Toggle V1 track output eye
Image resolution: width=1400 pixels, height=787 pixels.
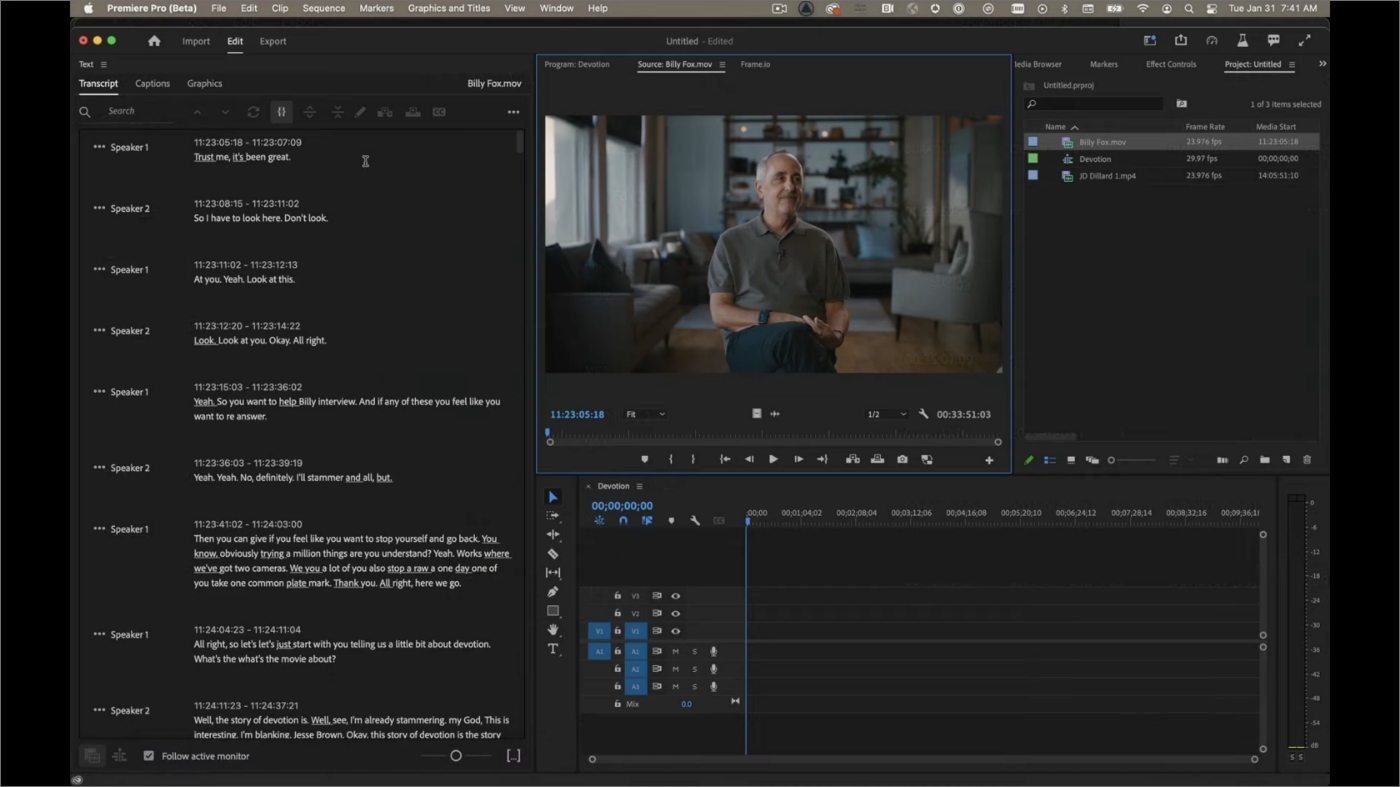[x=675, y=632]
